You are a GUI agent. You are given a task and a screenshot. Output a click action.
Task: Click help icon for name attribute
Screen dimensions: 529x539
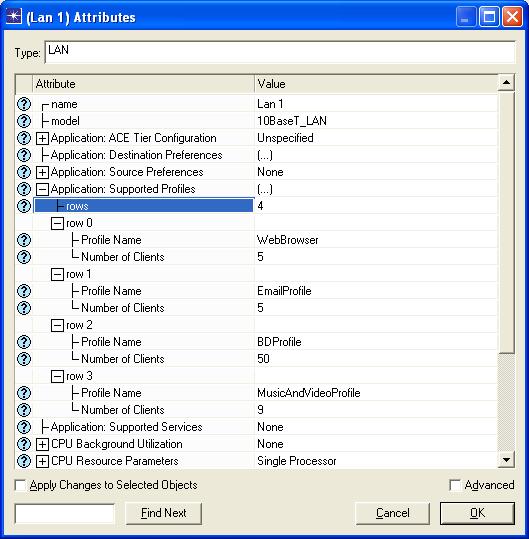24,104
